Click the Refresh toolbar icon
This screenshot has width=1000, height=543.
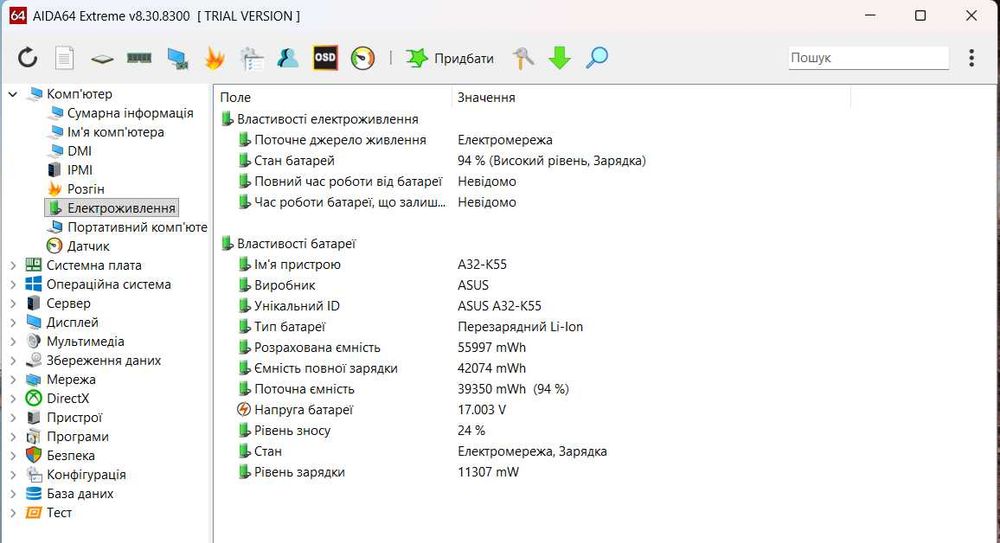27,58
